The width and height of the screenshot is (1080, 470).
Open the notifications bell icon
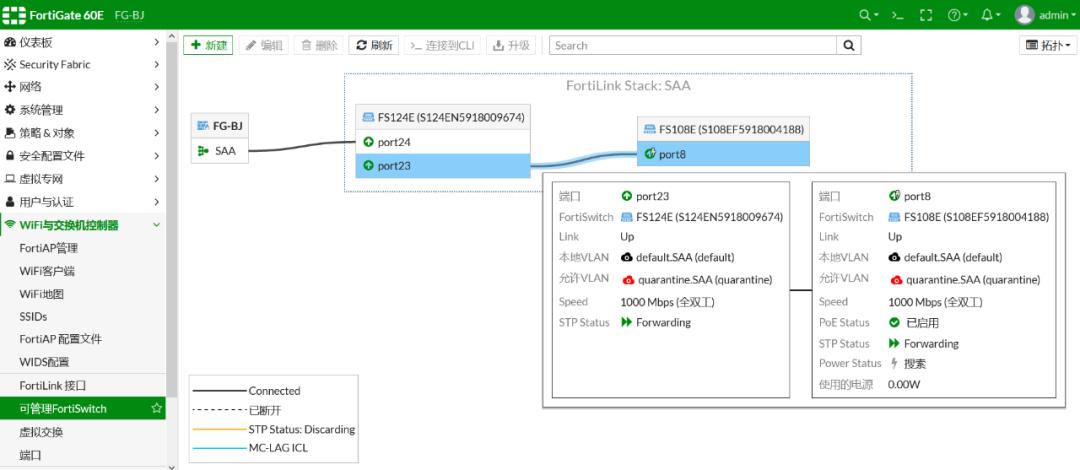click(x=989, y=15)
